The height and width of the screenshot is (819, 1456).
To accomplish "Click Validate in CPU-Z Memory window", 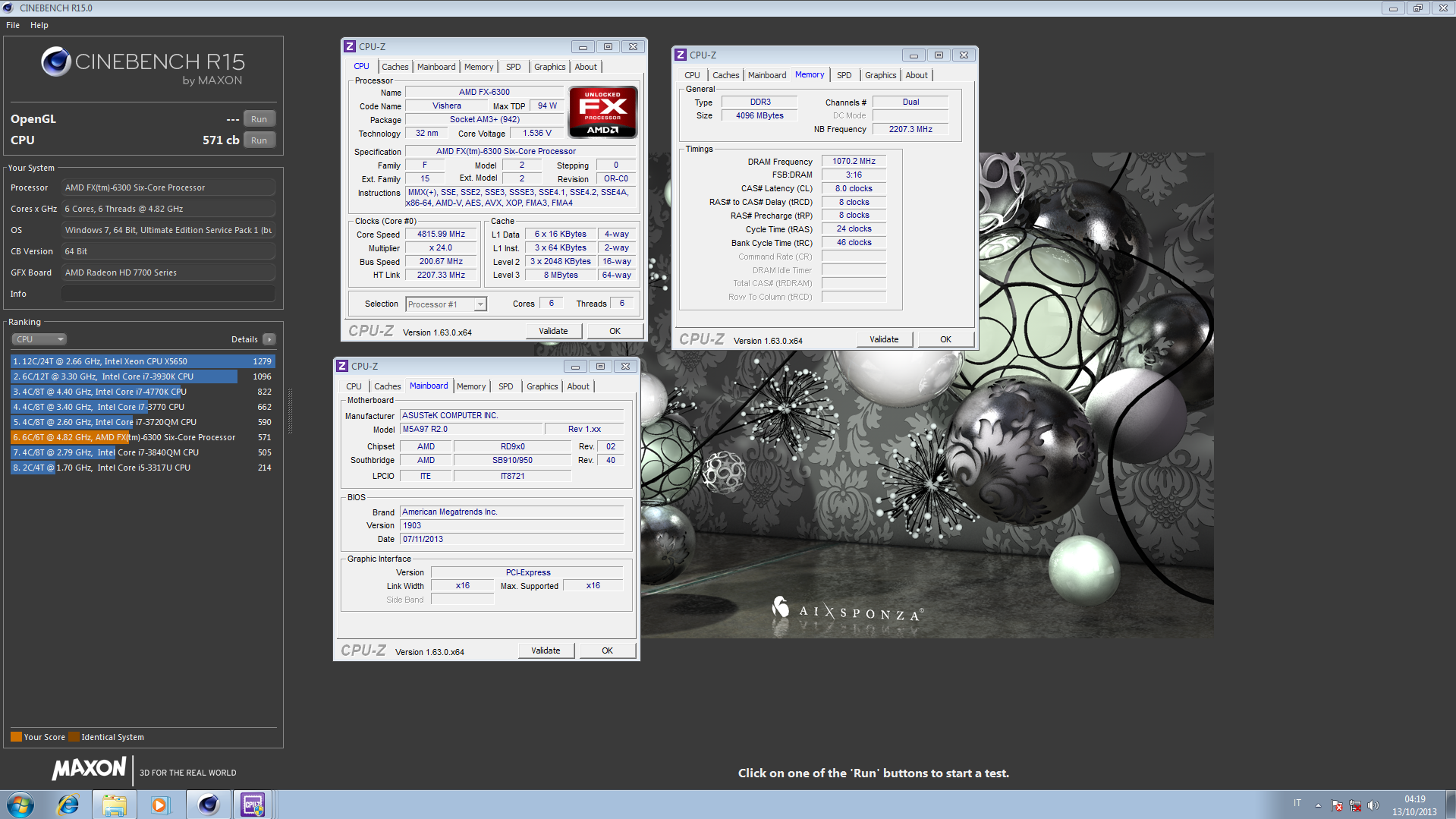I will pyautogui.click(x=884, y=339).
